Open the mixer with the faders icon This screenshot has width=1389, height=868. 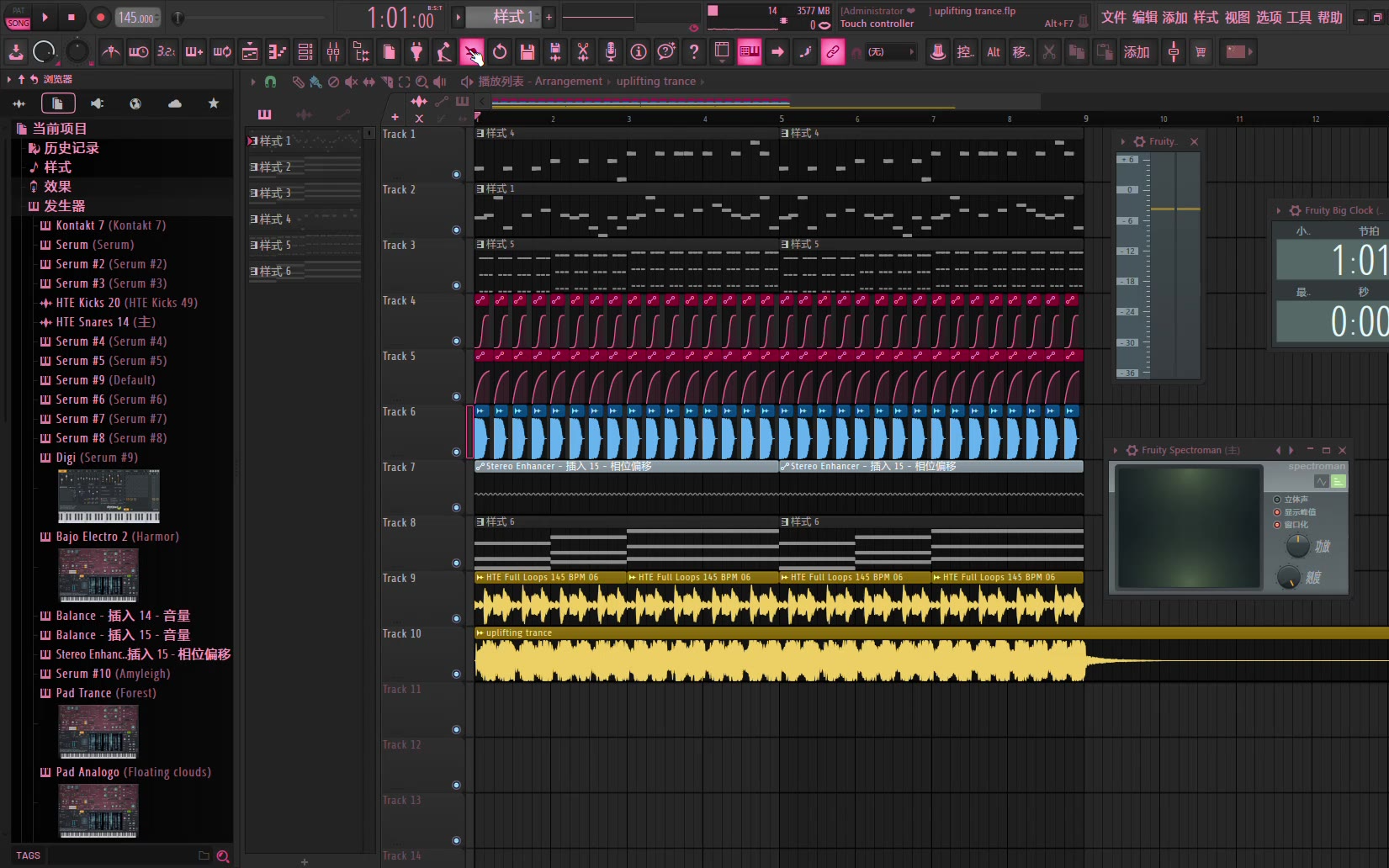coord(333,52)
